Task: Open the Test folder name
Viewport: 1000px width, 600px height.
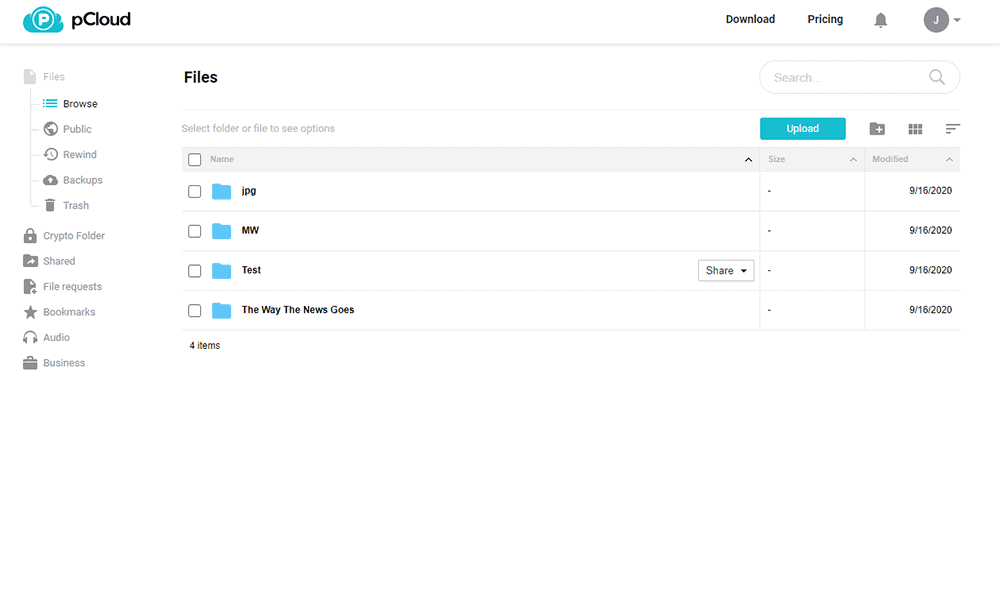Action: coord(251,270)
